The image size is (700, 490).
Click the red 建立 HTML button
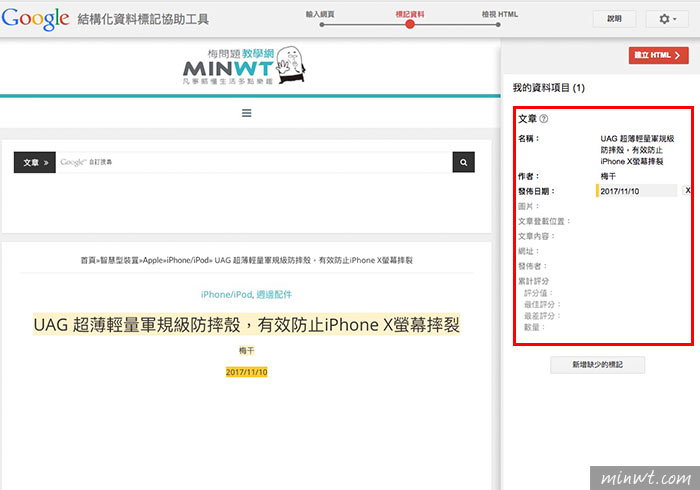click(x=658, y=55)
